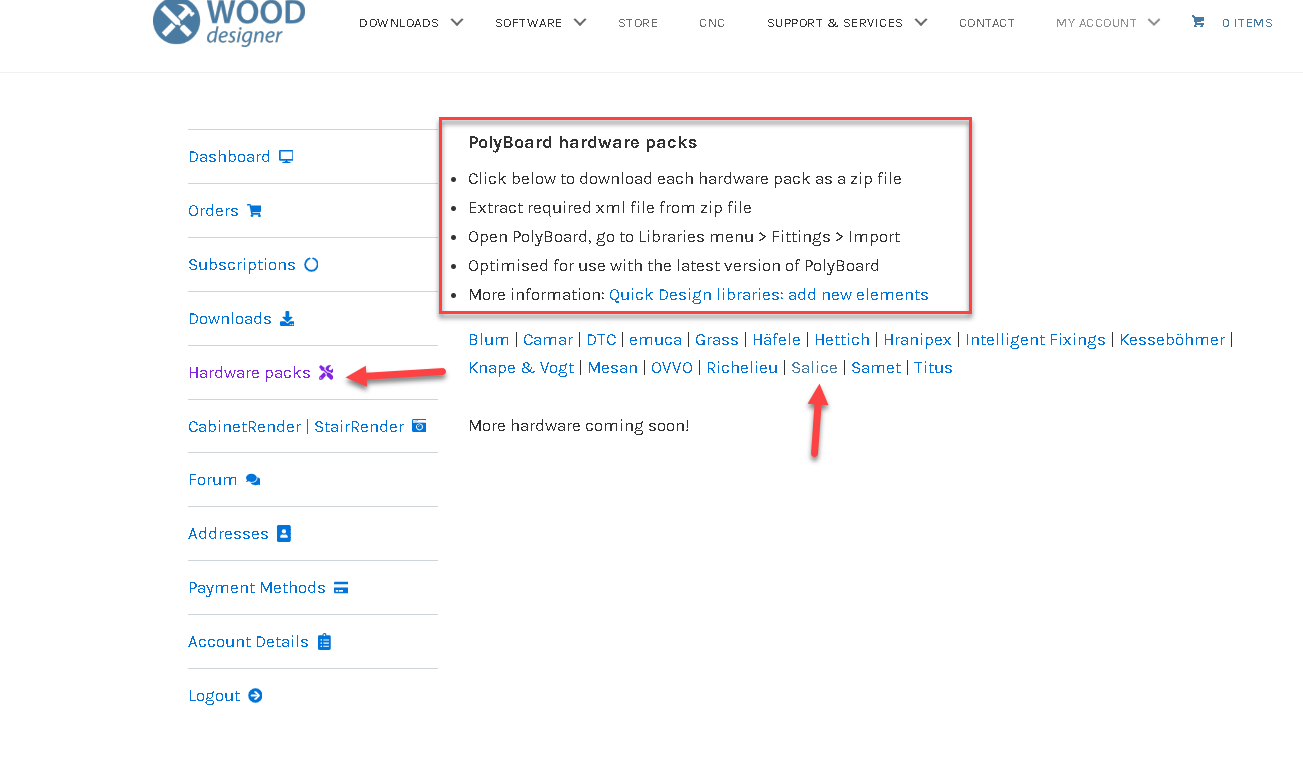Click 'Extract required xml file from zip file'
This screenshot has height=767, width=1303.
tap(610, 208)
